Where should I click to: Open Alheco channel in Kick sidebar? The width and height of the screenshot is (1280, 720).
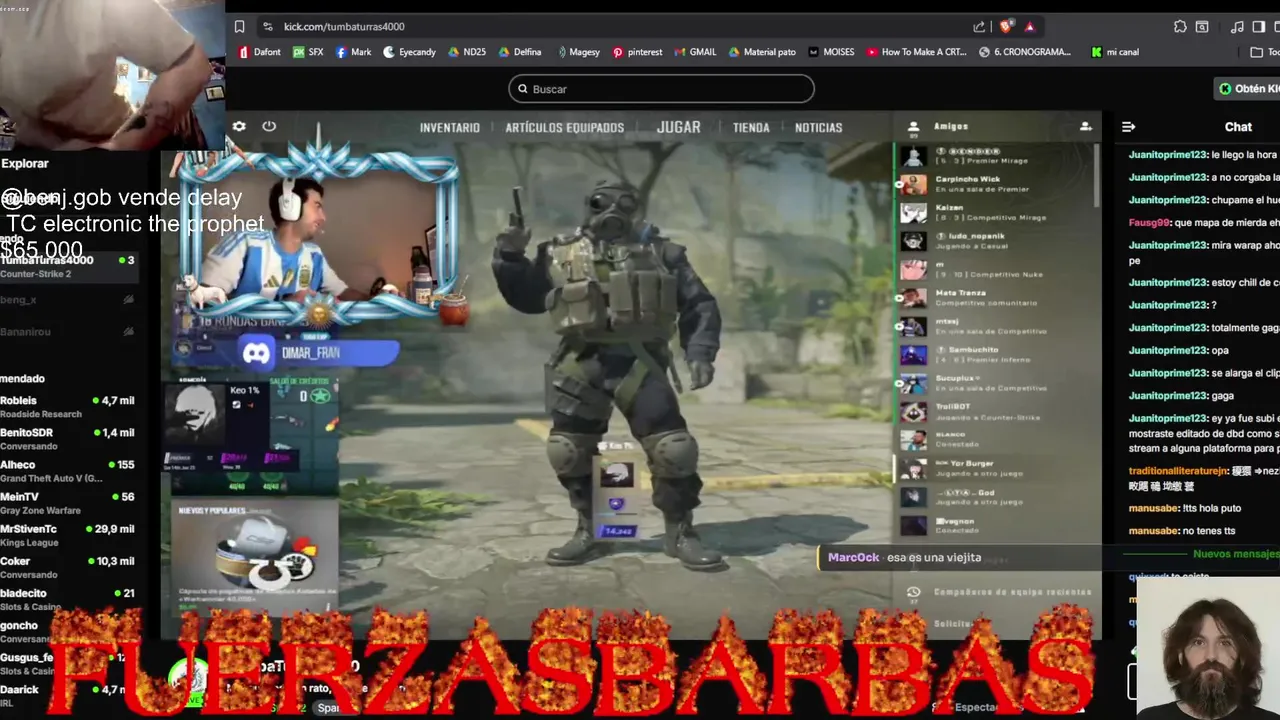pyautogui.click(x=68, y=471)
